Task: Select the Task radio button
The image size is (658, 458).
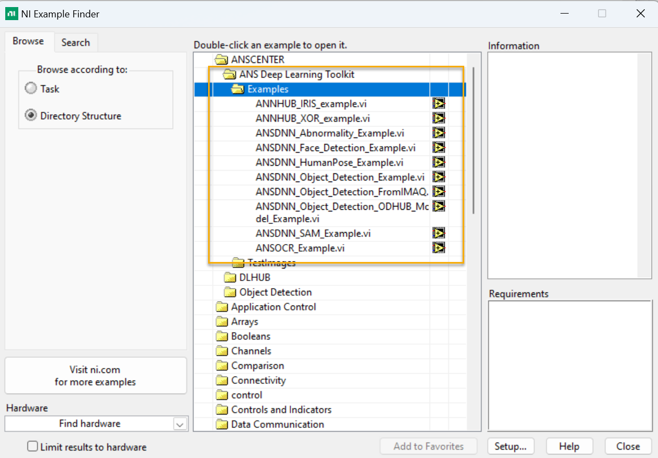Action: click(x=31, y=89)
